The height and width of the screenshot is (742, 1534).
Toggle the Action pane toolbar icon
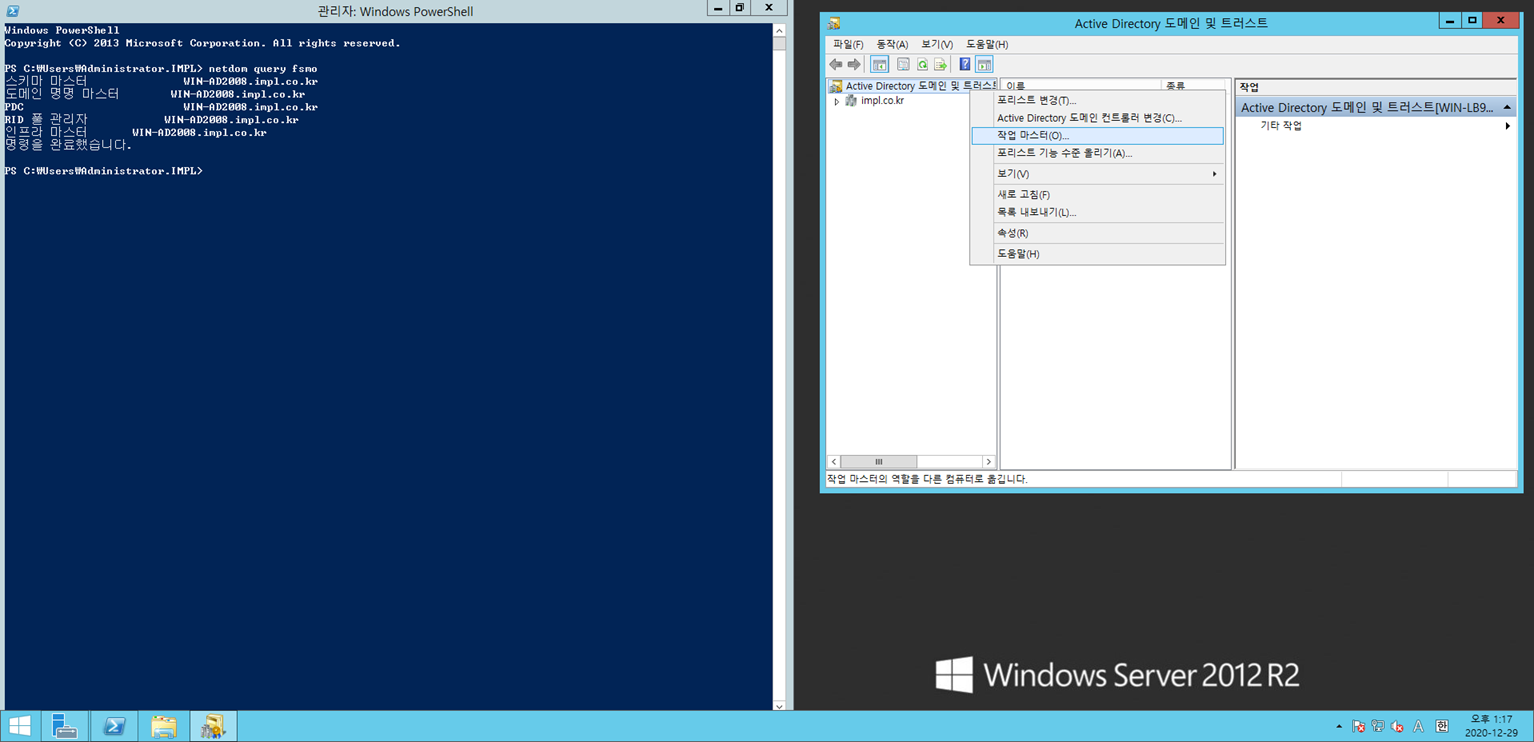coord(984,65)
